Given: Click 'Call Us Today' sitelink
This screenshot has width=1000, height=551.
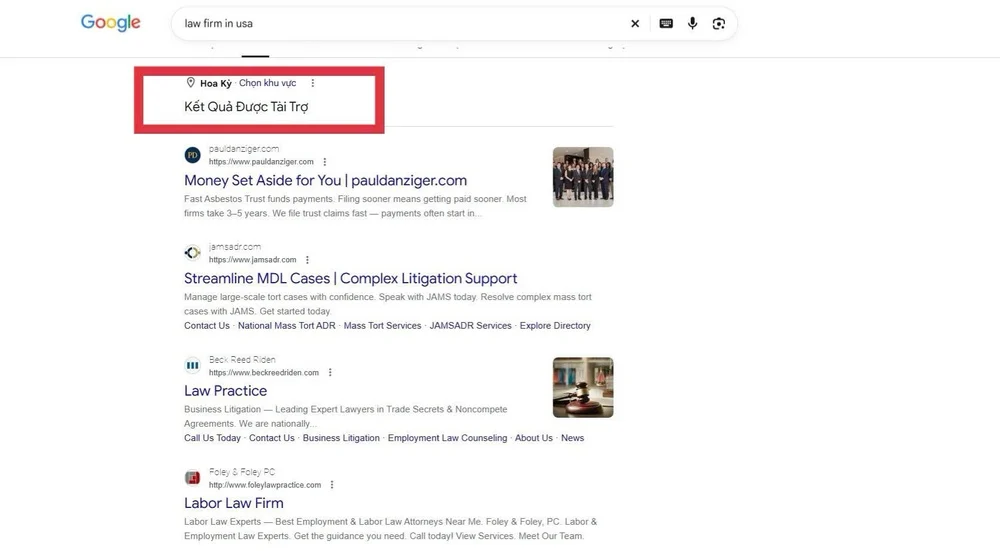Looking at the screenshot, I should click(x=212, y=437).
